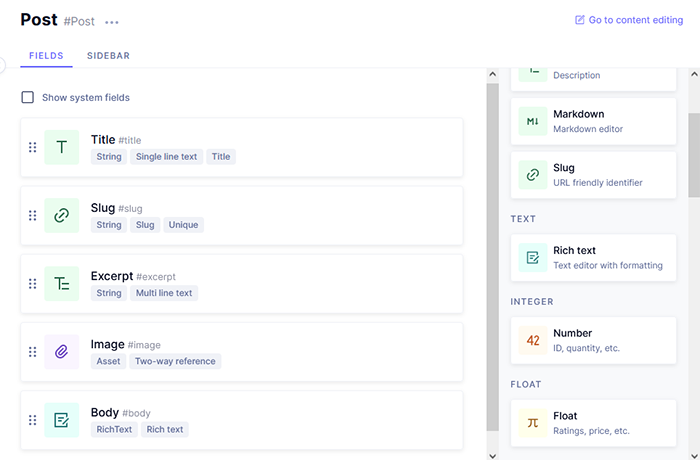Click the #title API ID label
The height and width of the screenshot is (460, 700).
click(130, 140)
